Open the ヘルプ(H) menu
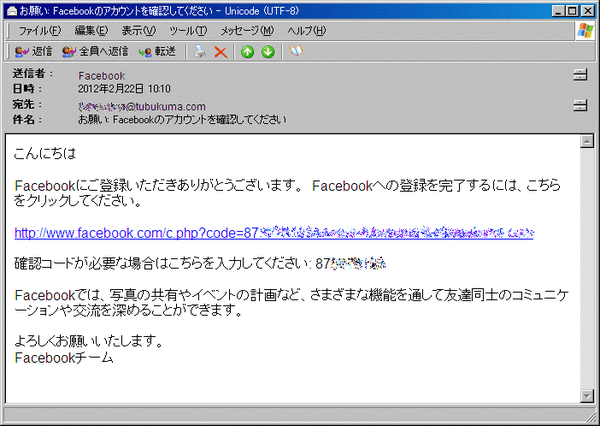 coord(307,31)
